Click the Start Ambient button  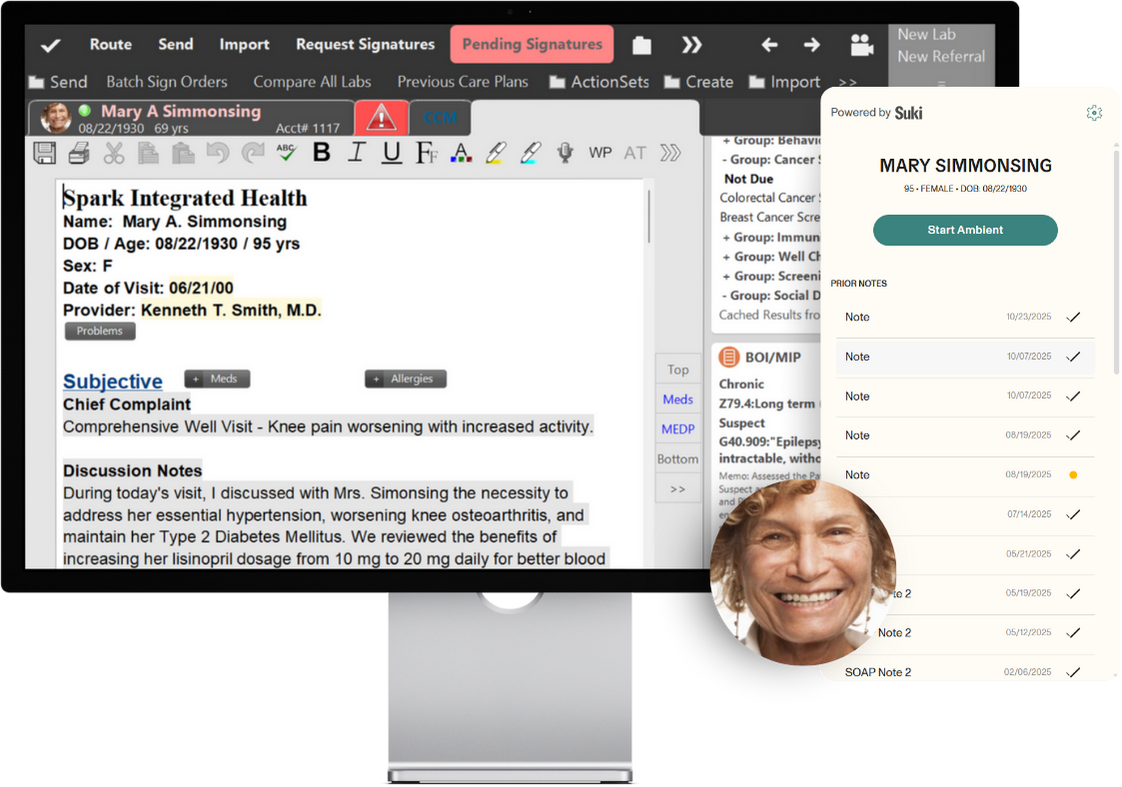[965, 230]
